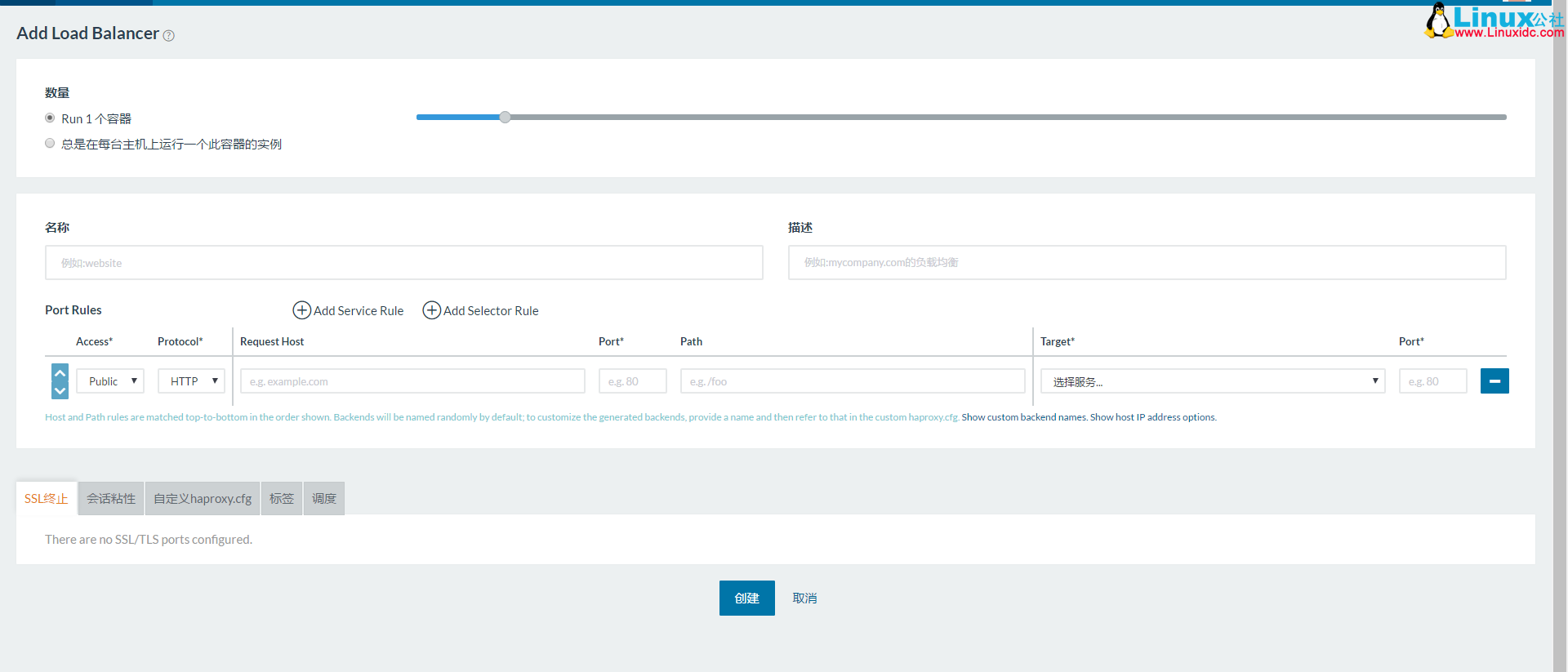Open the 自定义haproxy.cfg tab
The height and width of the screenshot is (672, 1568).
[203, 499]
